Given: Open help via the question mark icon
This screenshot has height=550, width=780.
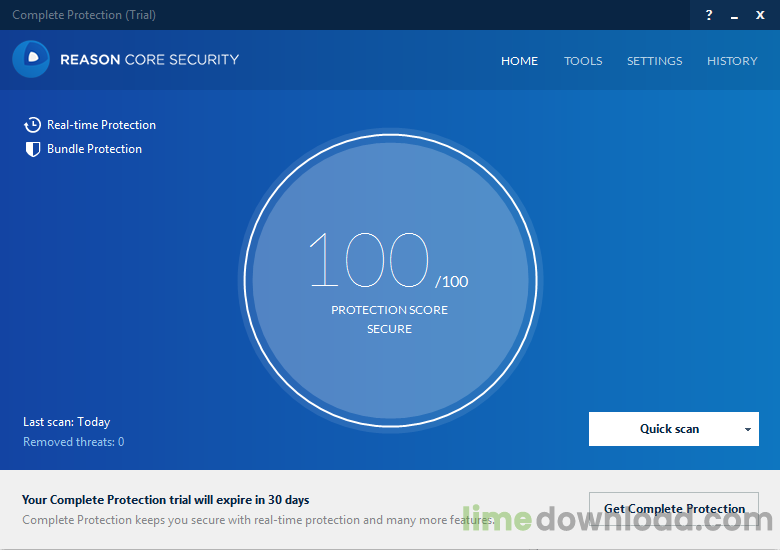Looking at the screenshot, I should point(709,15).
